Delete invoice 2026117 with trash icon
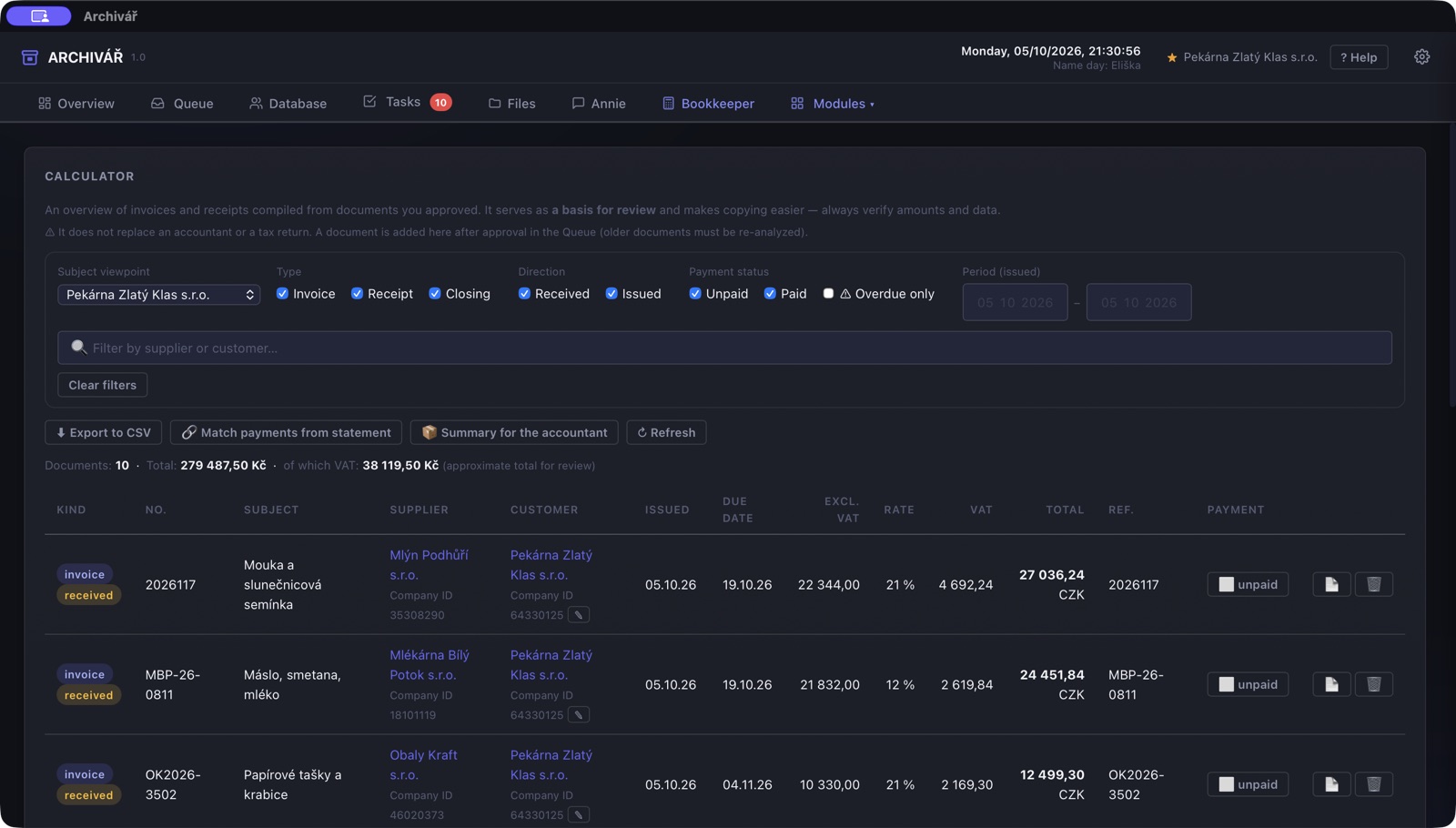 point(1374,584)
